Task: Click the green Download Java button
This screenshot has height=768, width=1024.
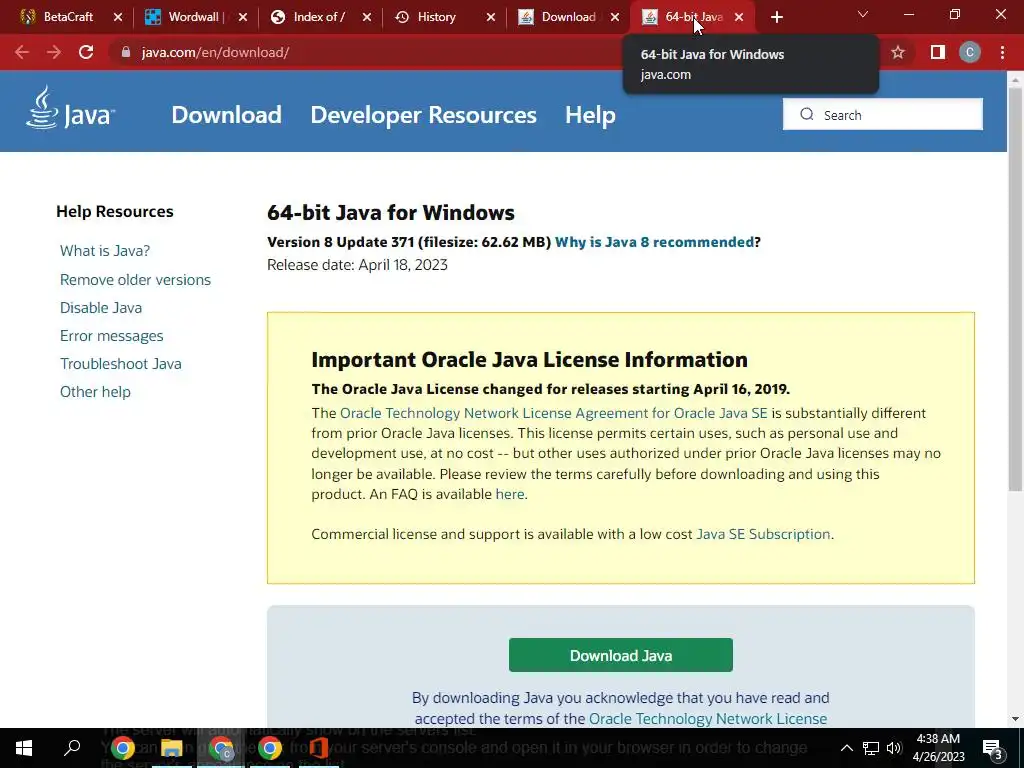Action: pyautogui.click(x=620, y=655)
